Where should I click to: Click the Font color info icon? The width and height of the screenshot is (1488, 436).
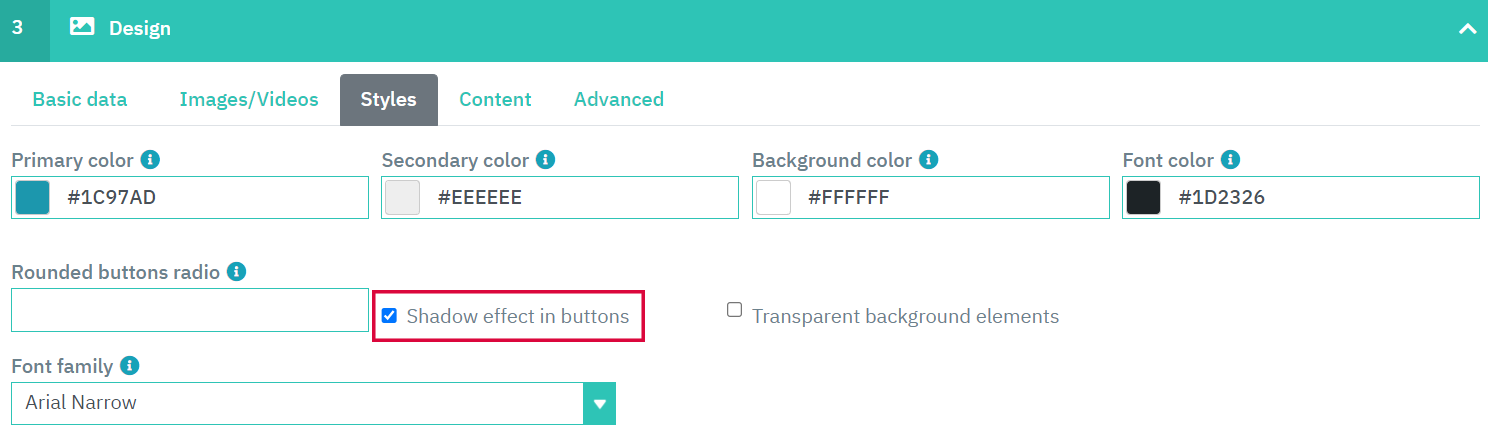click(x=1231, y=160)
